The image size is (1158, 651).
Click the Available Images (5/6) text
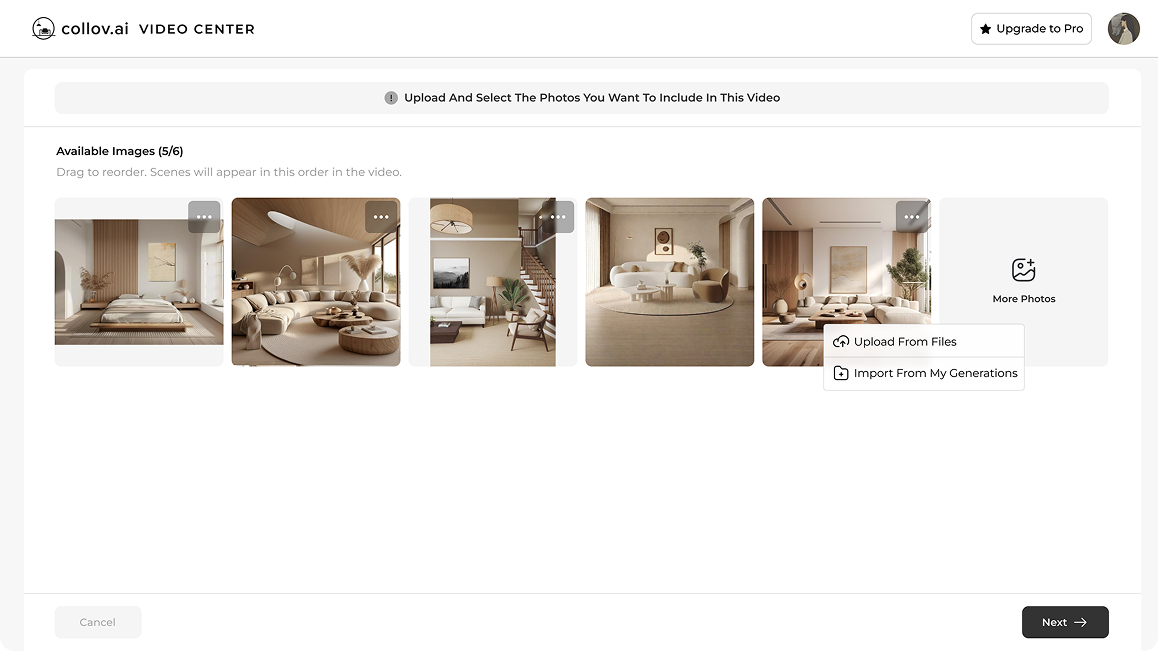(x=120, y=151)
